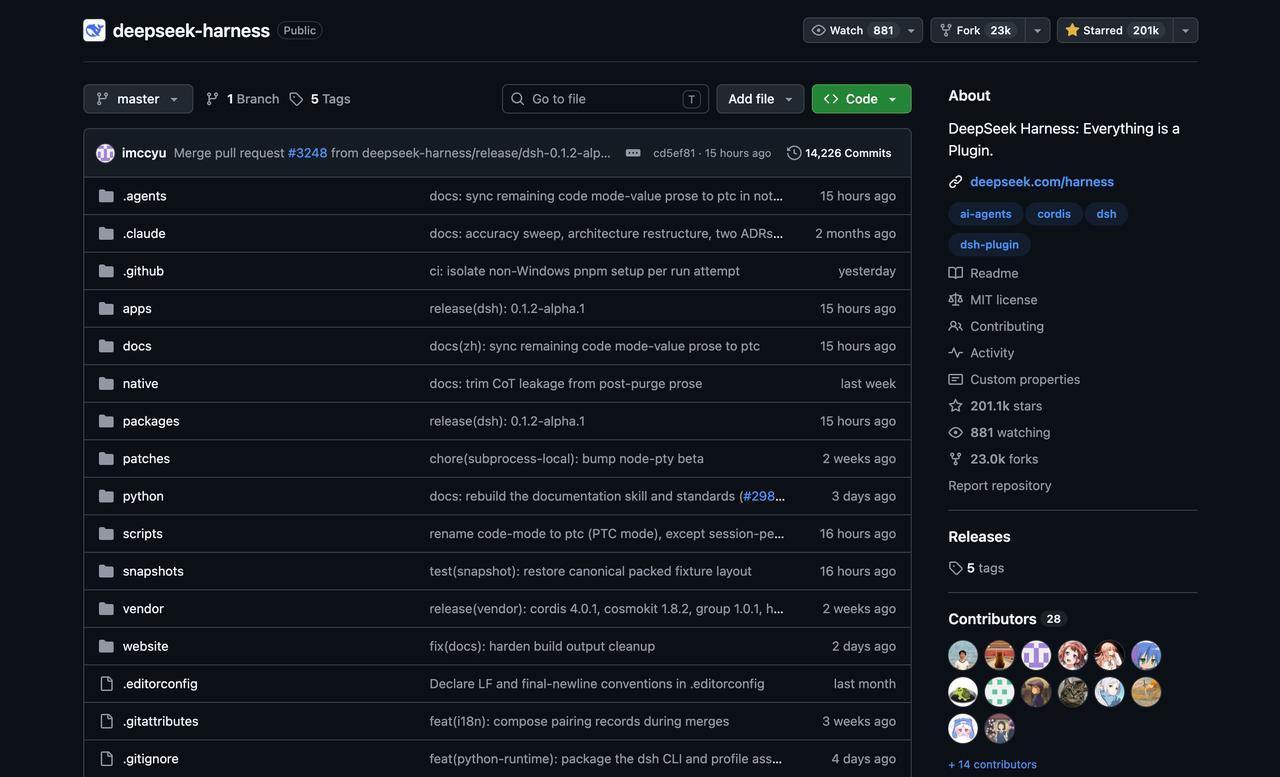
Task: Click the 1 Branch link
Action: [242, 99]
